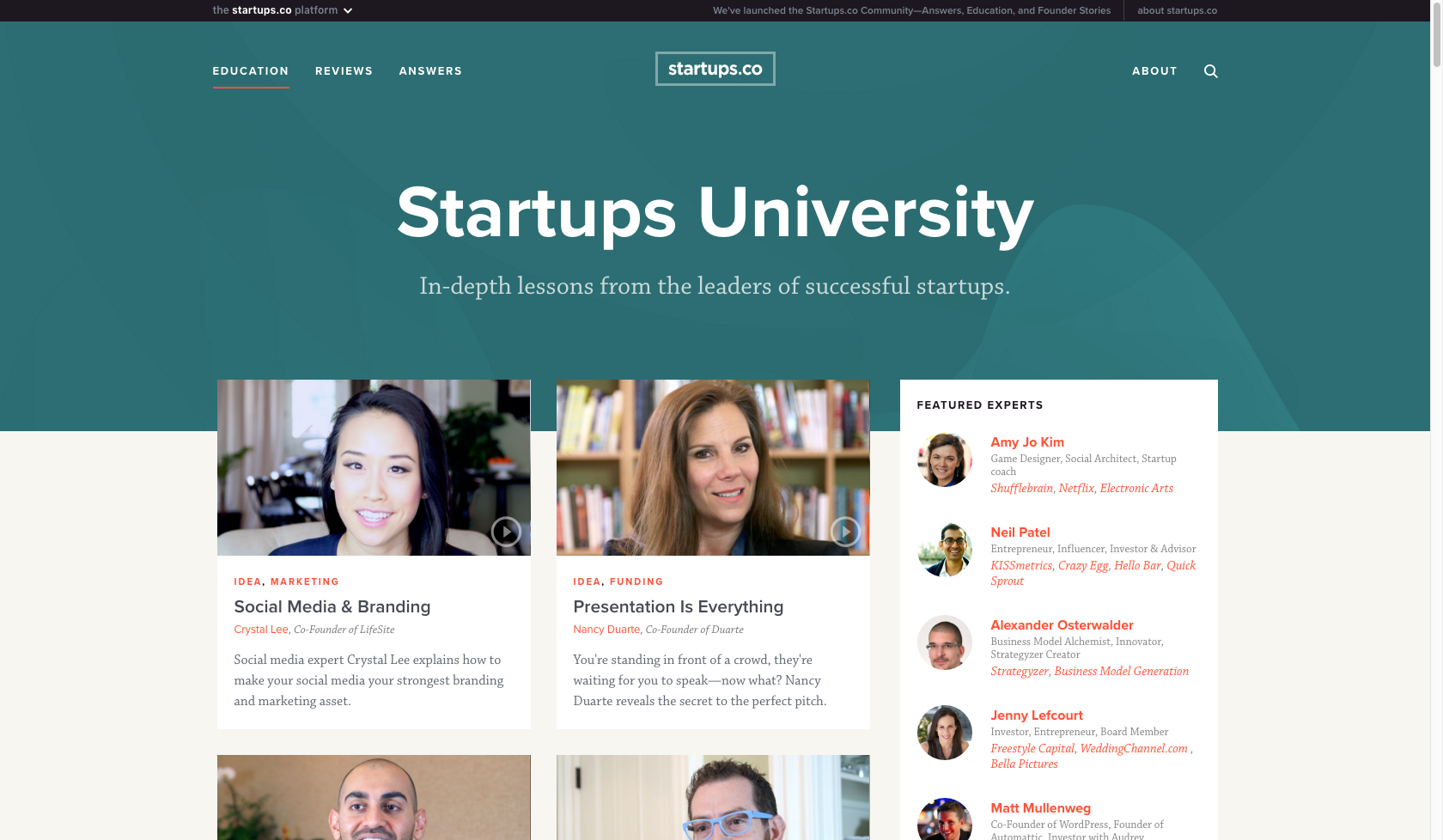Open the About page link
The height and width of the screenshot is (840, 1443).
(1154, 71)
